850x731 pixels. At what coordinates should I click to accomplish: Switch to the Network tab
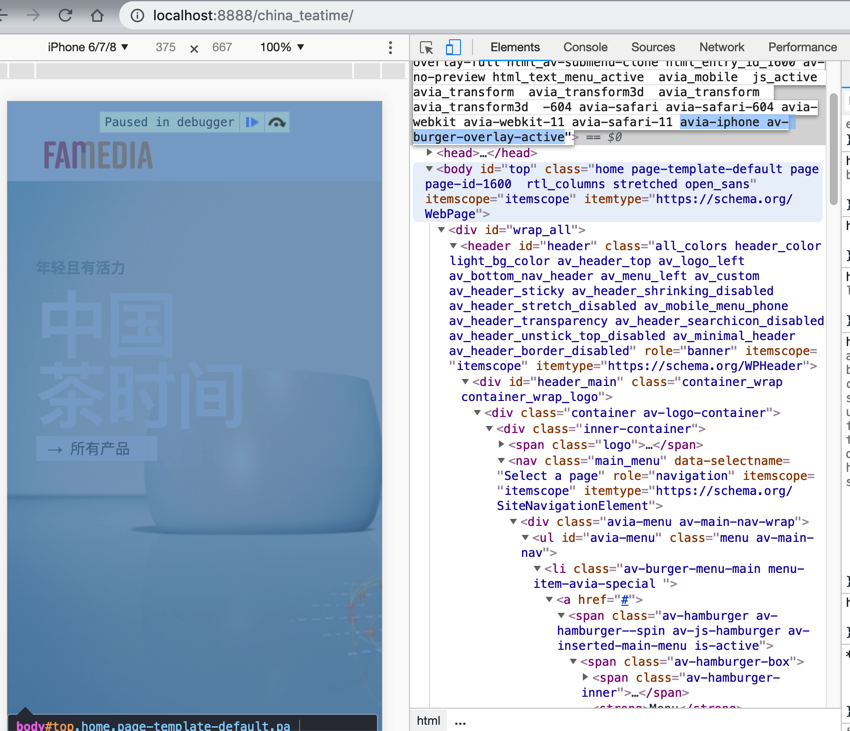[x=722, y=47]
